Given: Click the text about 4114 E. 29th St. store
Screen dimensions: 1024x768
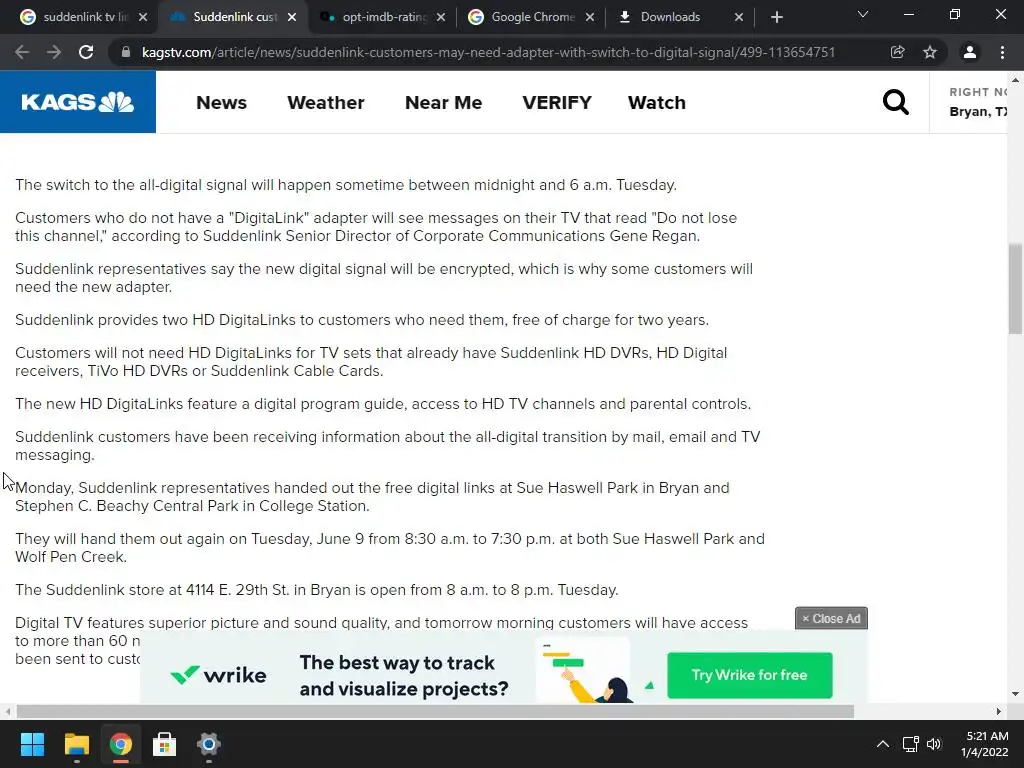Looking at the screenshot, I should pos(317,590).
